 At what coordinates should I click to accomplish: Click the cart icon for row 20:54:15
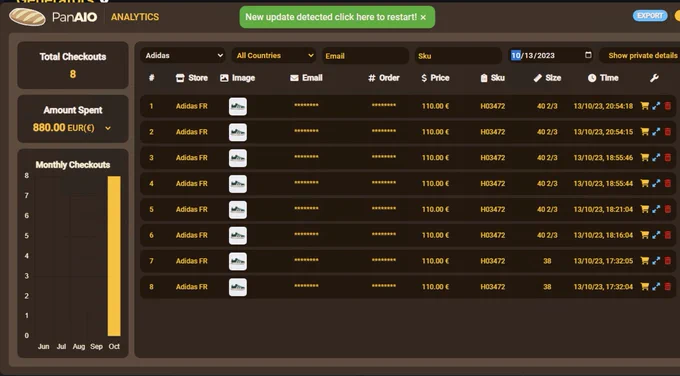[x=644, y=132]
